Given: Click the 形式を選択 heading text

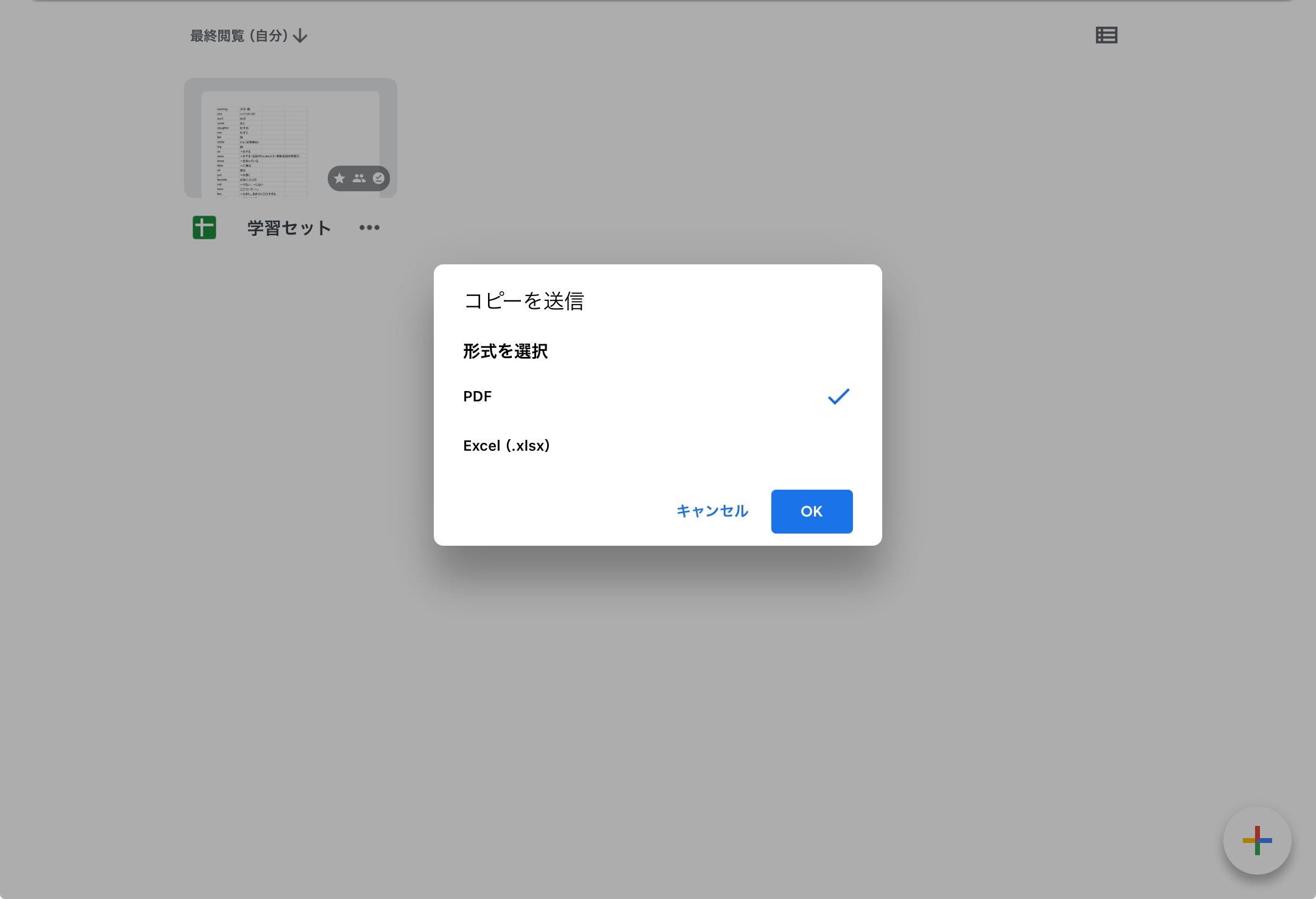Looking at the screenshot, I should pos(505,351).
